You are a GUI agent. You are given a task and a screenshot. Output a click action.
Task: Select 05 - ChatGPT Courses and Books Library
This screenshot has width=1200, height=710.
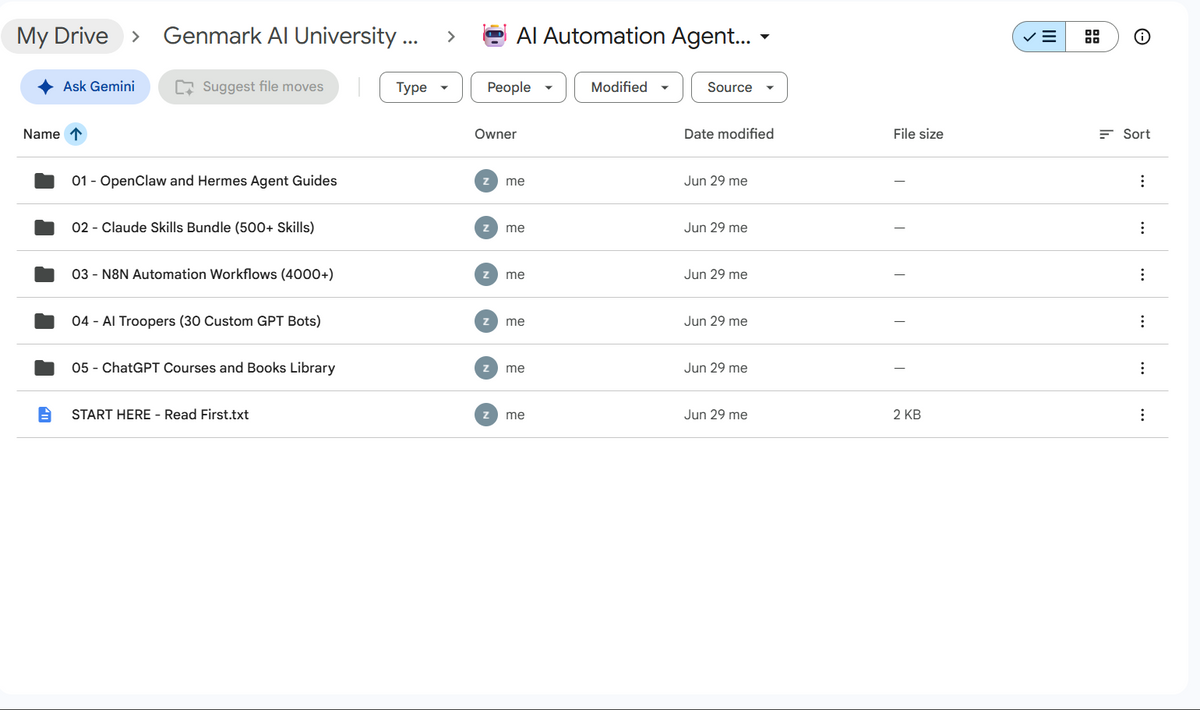click(x=203, y=368)
